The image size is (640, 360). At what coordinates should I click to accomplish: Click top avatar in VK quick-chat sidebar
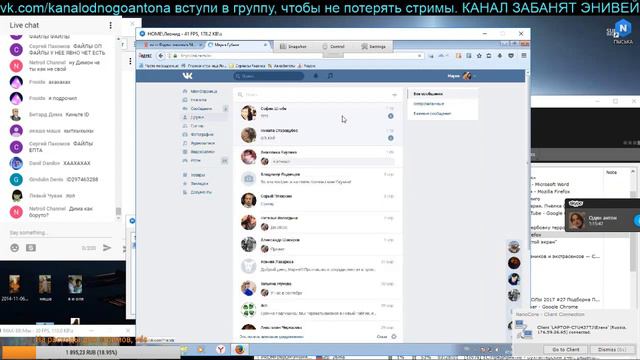(x=514, y=247)
